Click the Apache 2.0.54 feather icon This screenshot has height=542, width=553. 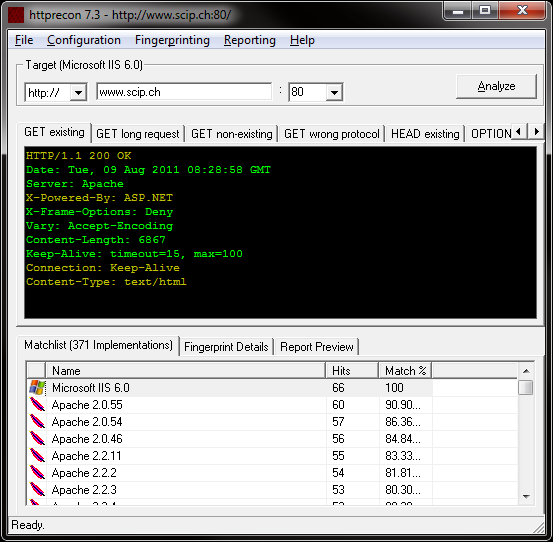point(37,421)
